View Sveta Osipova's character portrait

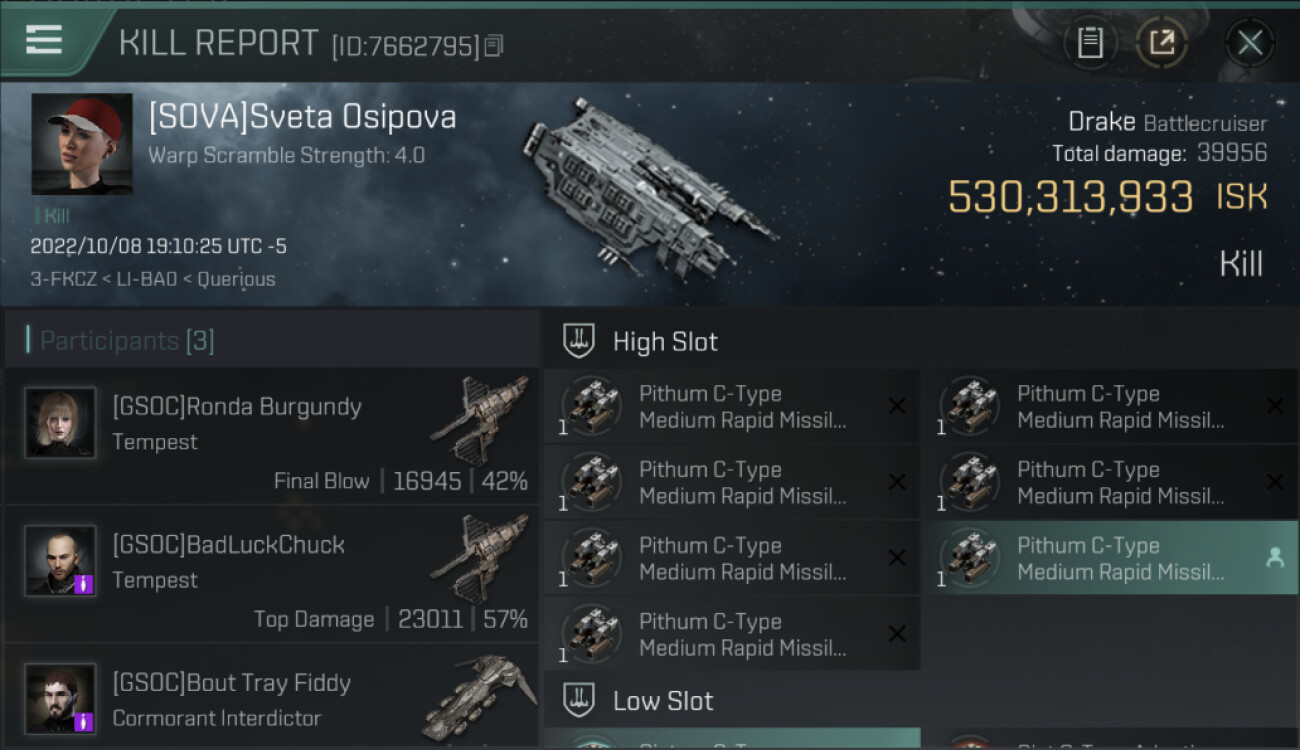point(82,144)
